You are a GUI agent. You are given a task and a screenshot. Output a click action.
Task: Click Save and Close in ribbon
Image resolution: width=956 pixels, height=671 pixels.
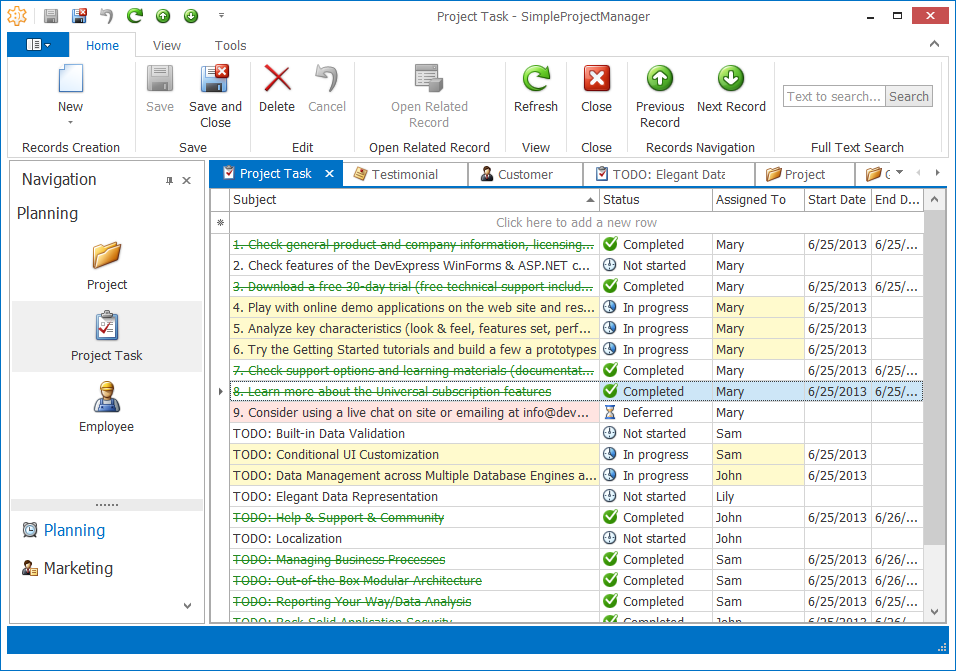click(215, 96)
